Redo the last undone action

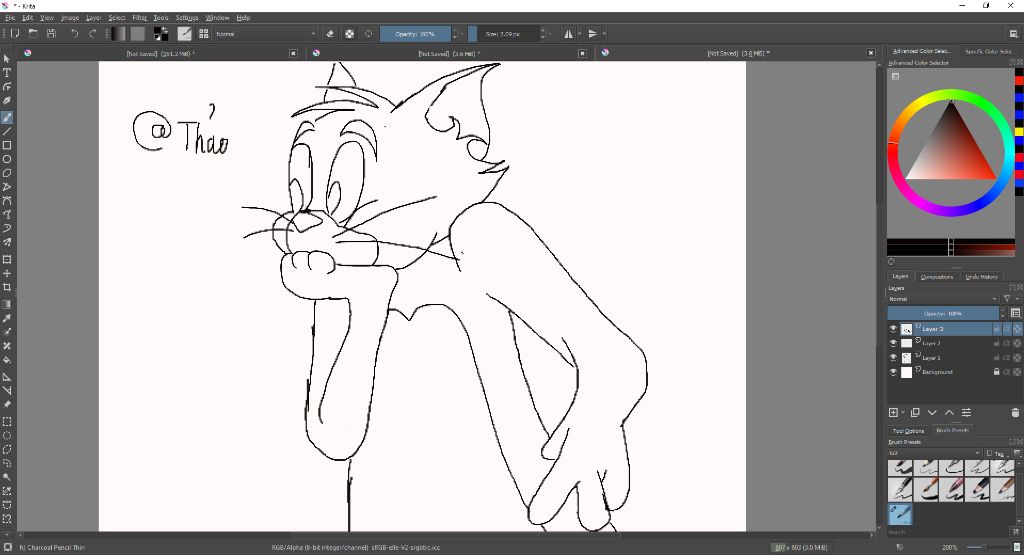(x=93, y=33)
